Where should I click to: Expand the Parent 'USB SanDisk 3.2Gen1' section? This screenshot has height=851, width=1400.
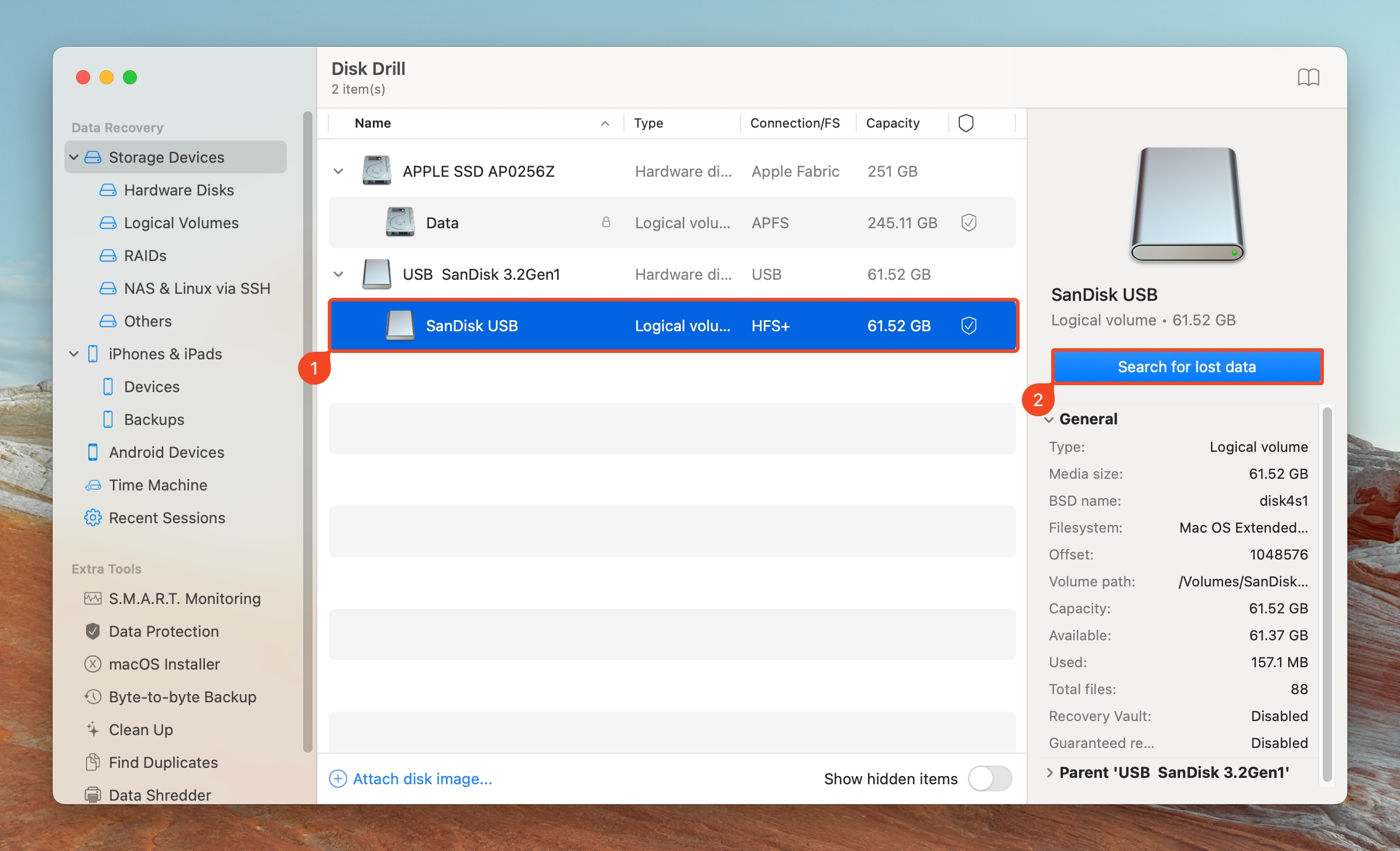tap(1049, 773)
